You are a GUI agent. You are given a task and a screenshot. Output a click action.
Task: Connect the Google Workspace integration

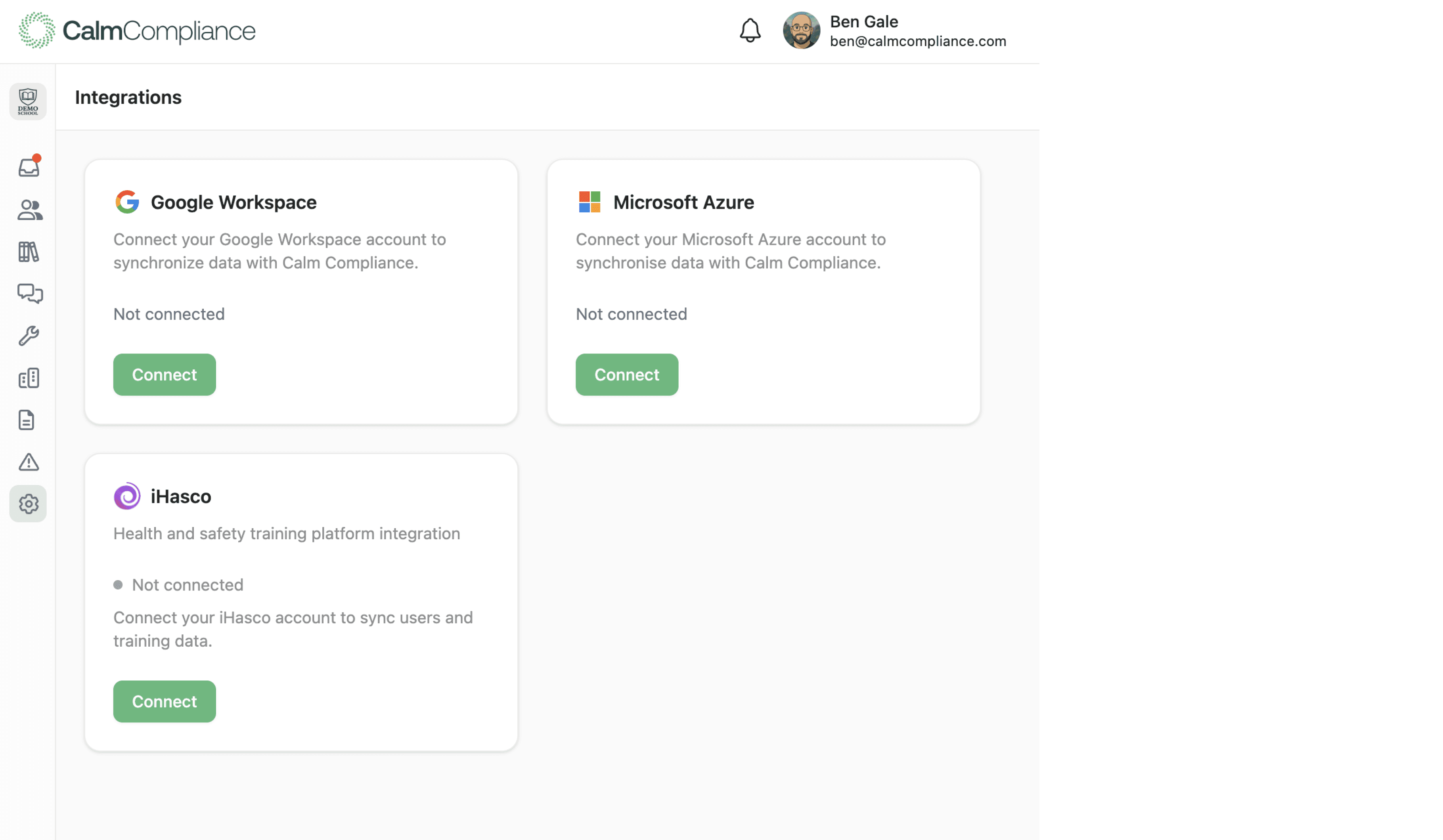pyautogui.click(x=165, y=374)
